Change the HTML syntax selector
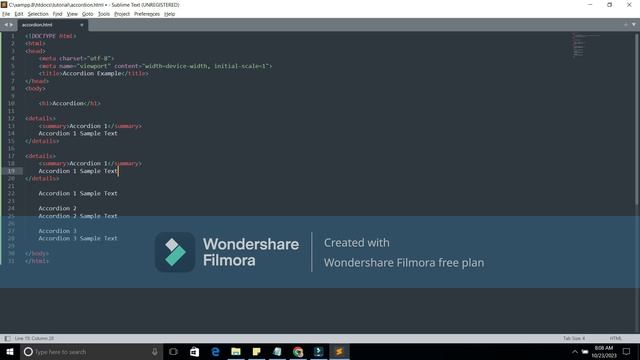Screen dimensions: 640x360 (616, 338)
